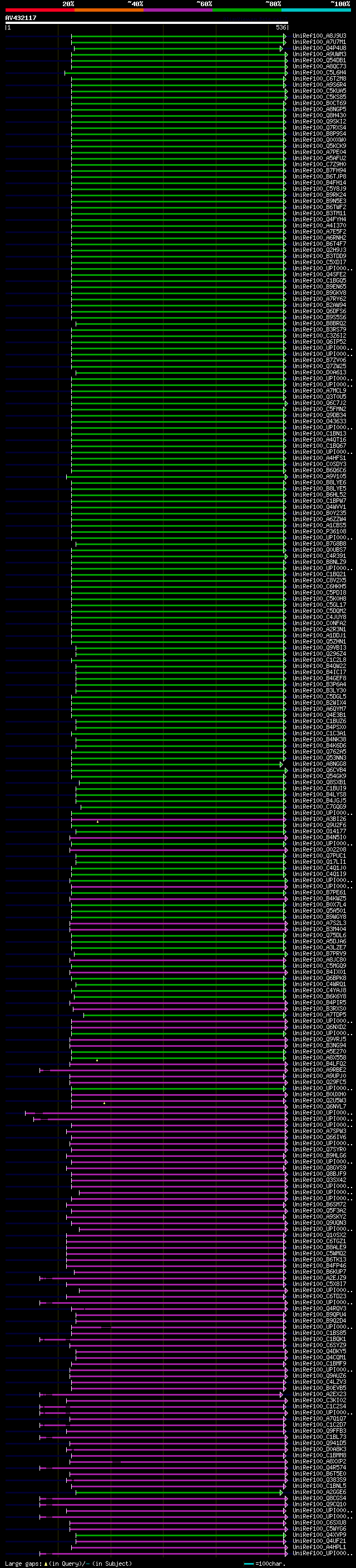Open the UniRef100_A7TDP5 entry
356x1568 pixels.
319,1015
